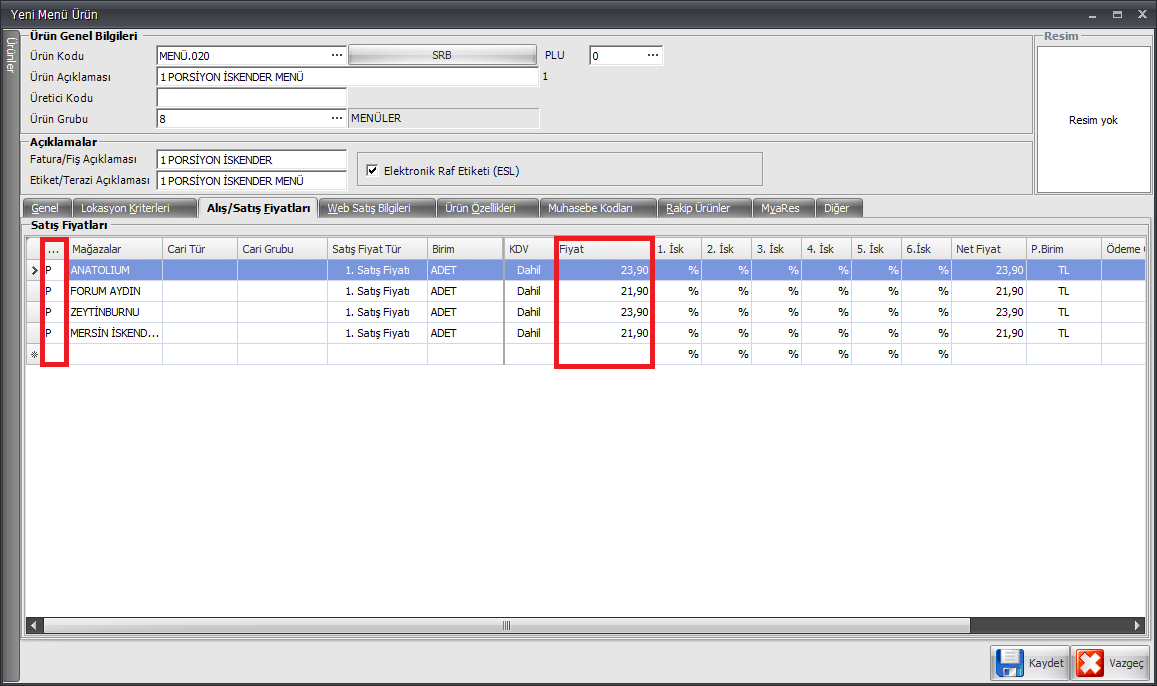This screenshot has height=686, width=1157.
Task: Switch to the Genel tab
Action: pos(45,208)
